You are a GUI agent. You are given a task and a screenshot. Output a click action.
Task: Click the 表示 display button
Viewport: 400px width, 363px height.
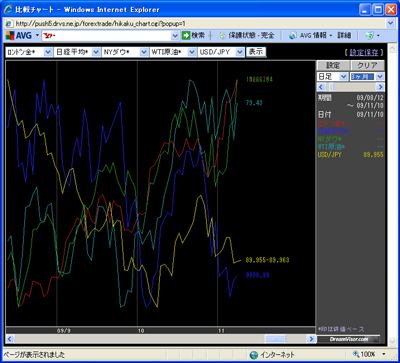pyautogui.click(x=256, y=52)
